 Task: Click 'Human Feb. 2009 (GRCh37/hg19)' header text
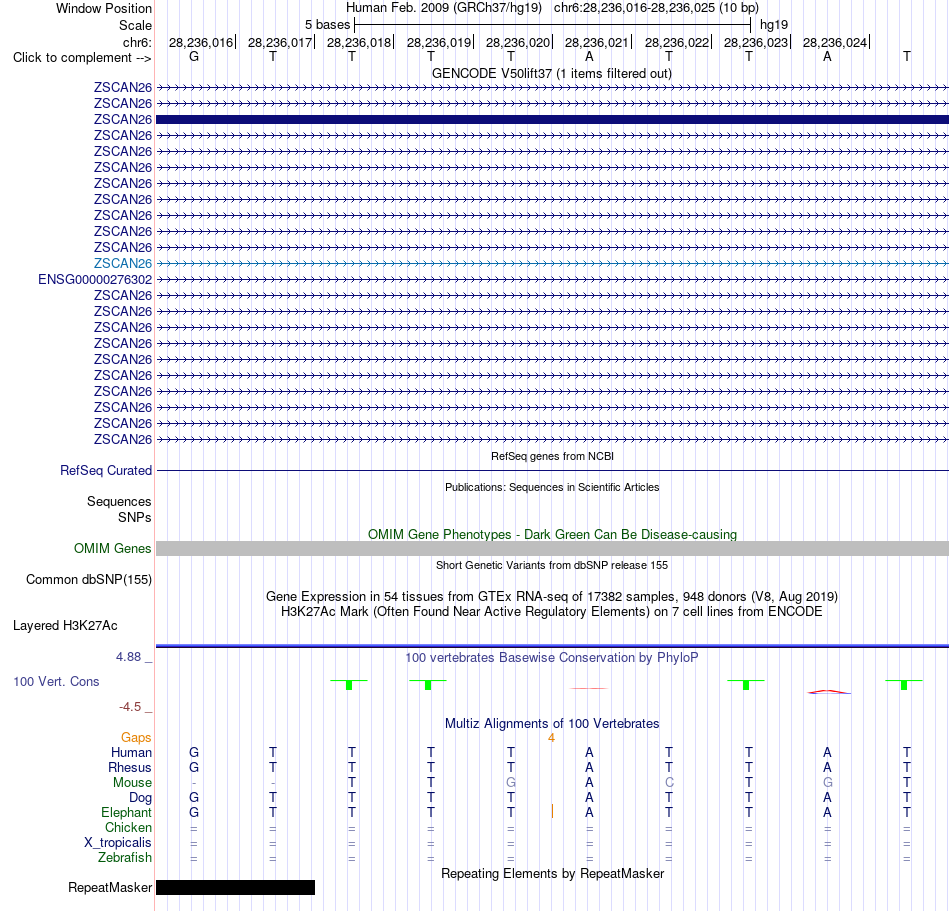[443, 8]
